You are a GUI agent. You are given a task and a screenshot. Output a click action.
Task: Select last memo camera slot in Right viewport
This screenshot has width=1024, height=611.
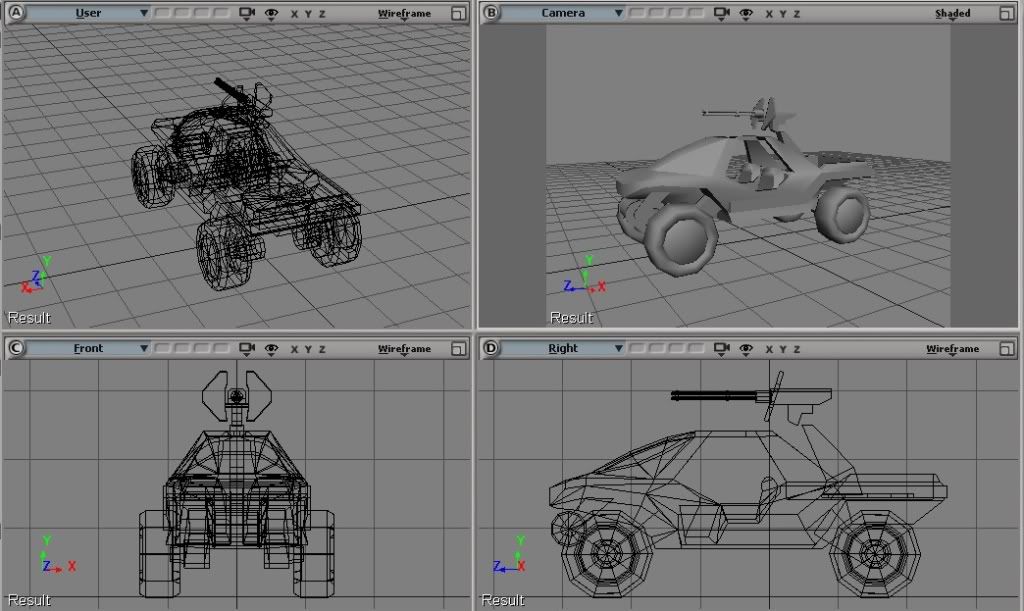(x=696, y=349)
